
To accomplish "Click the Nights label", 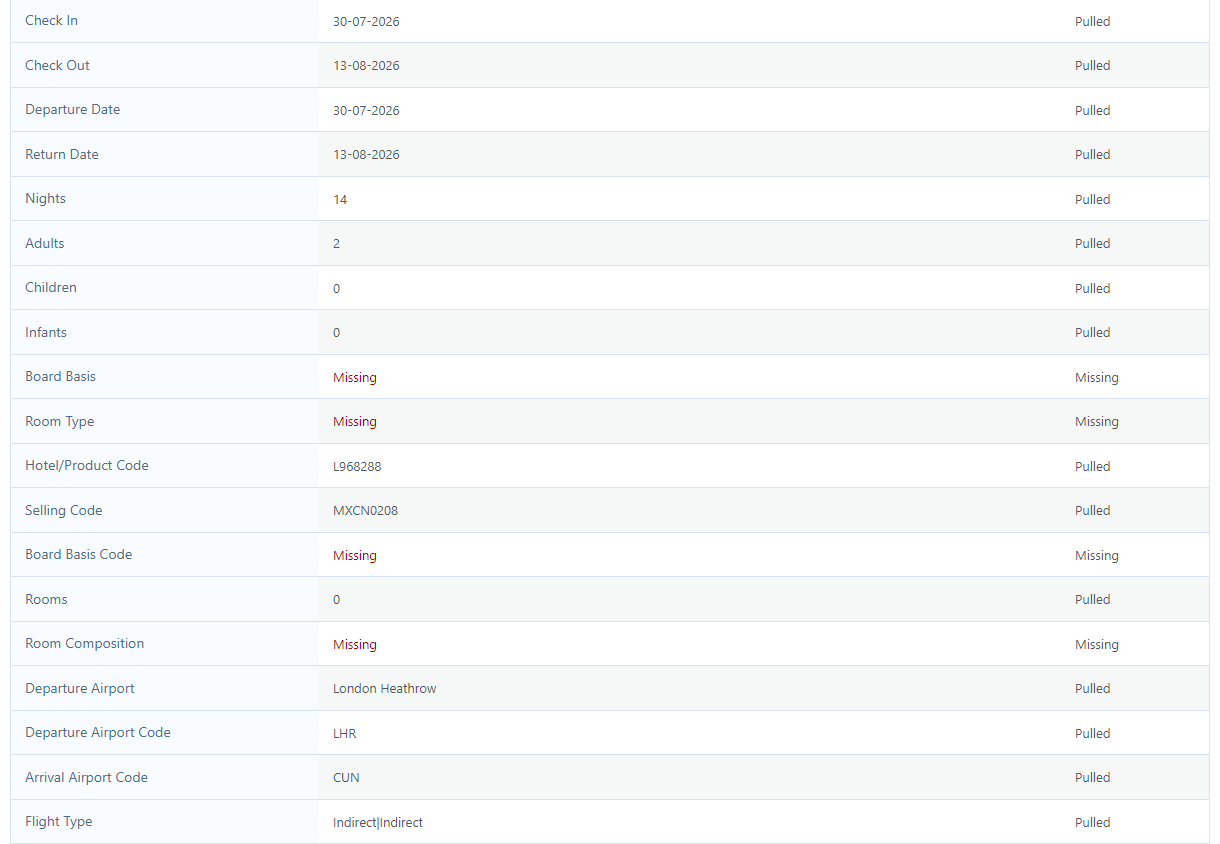I will [x=45, y=199].
